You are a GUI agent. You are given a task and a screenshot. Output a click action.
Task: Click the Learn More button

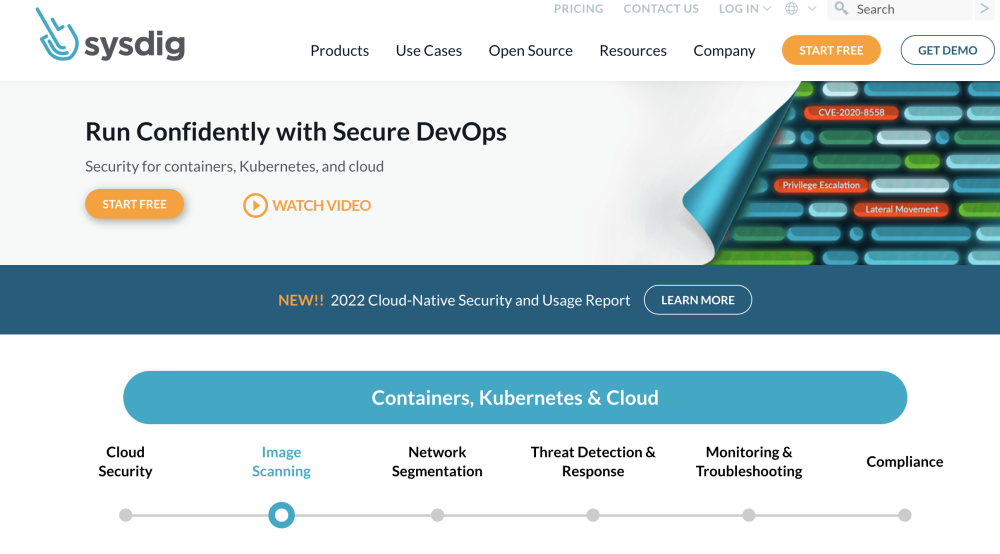coord(698,300)
